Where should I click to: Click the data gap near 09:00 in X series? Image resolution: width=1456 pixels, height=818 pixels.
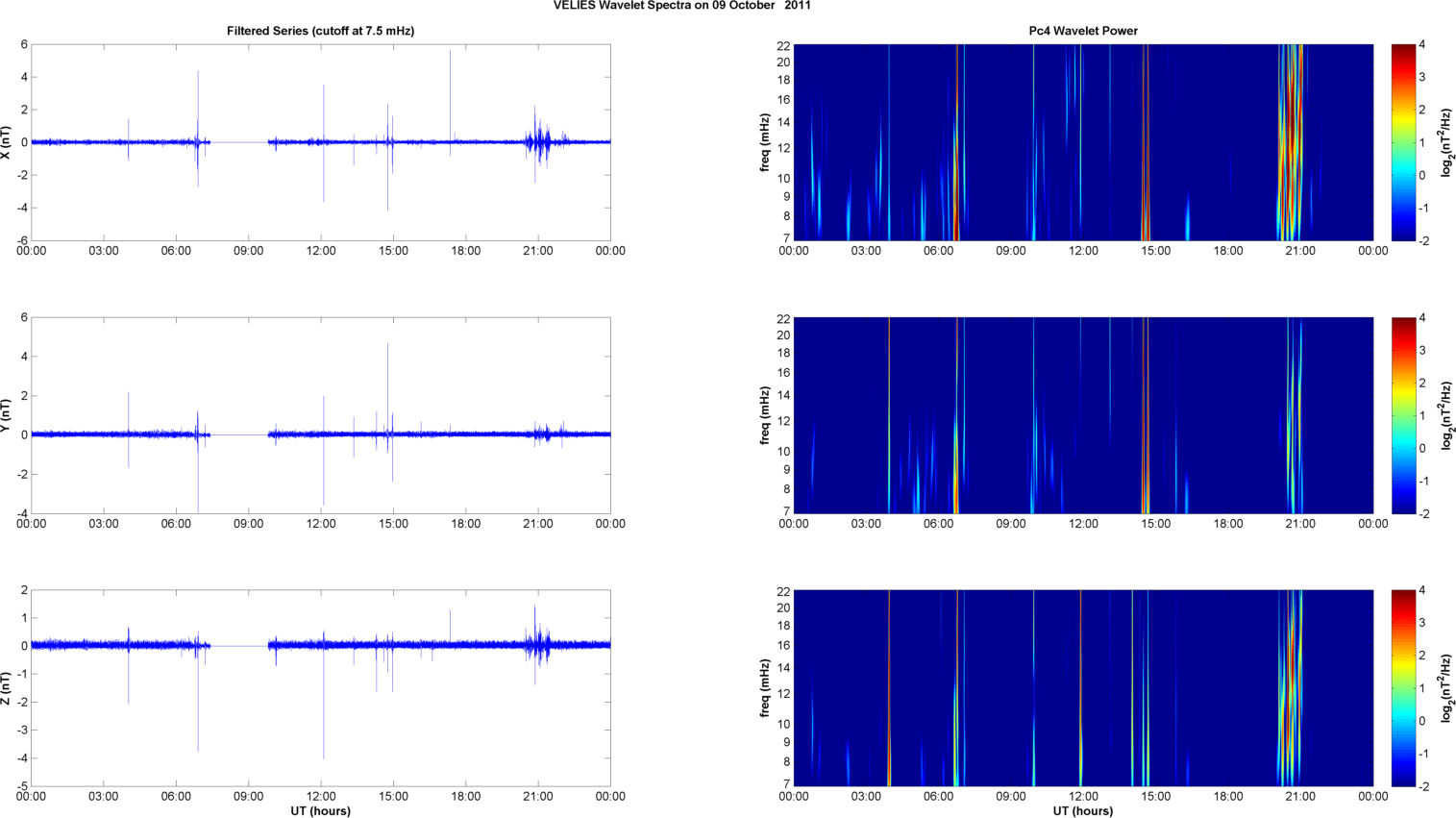pos(239,142)
